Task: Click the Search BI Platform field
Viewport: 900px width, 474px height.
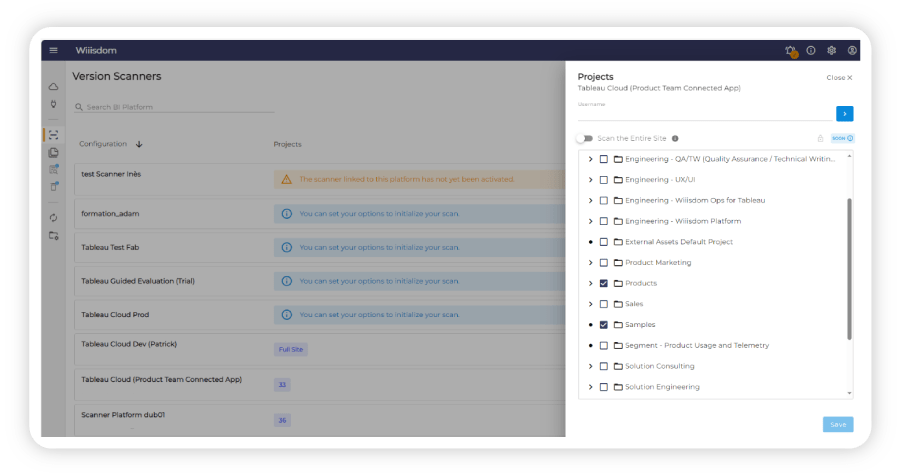Action: point(174,107)
